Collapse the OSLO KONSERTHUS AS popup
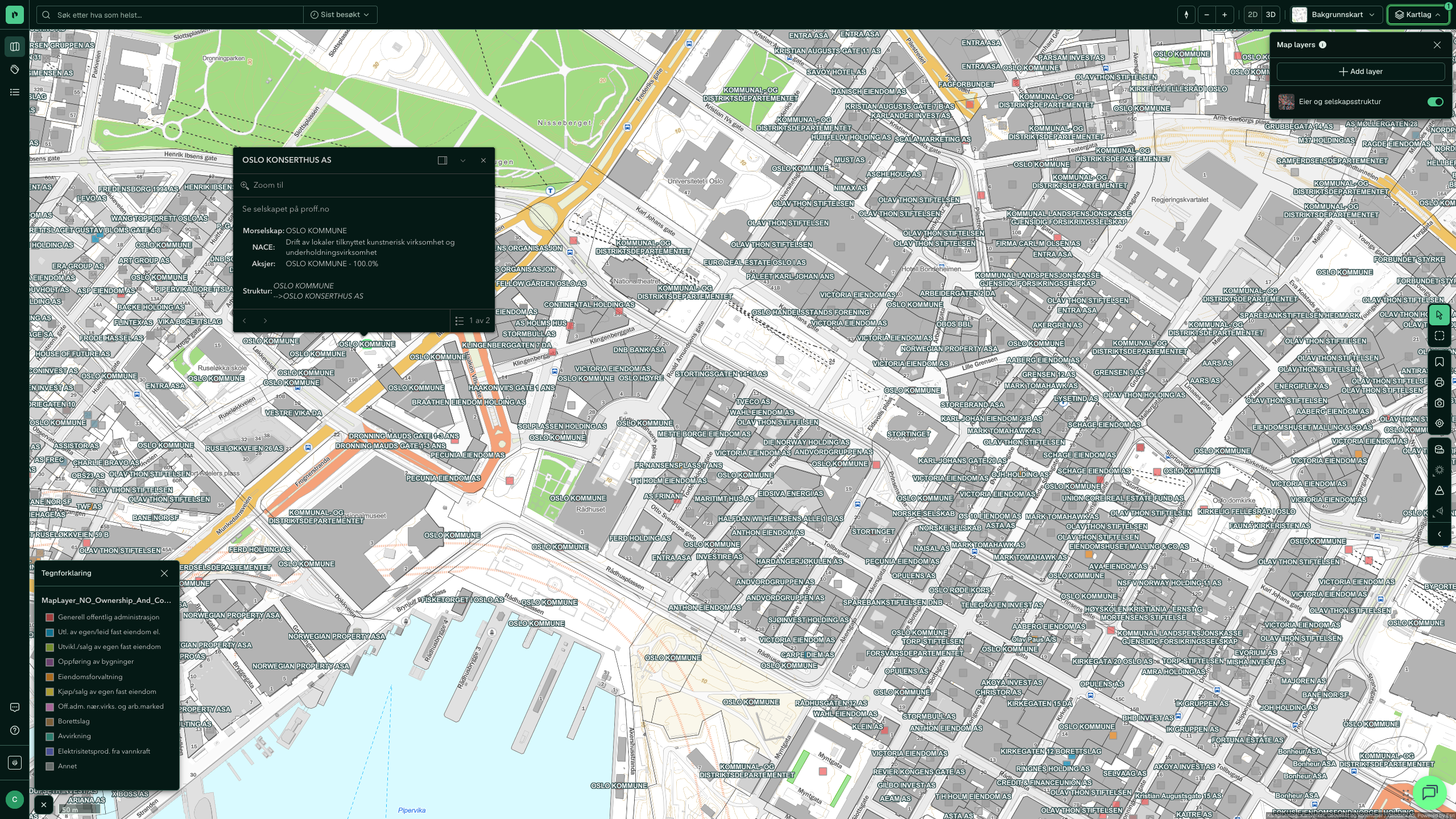 [x=463, y=160]
